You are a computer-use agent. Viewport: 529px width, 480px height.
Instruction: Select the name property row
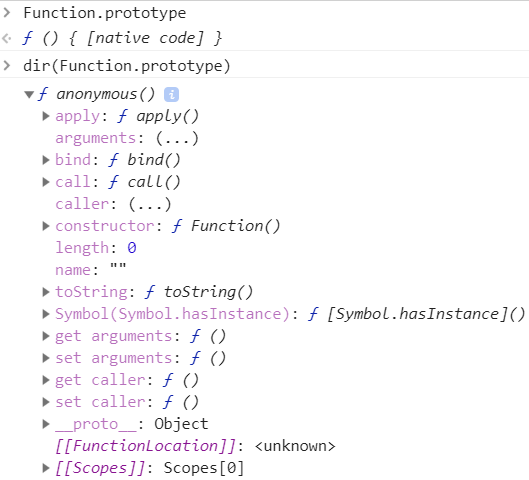pos(91,270)
